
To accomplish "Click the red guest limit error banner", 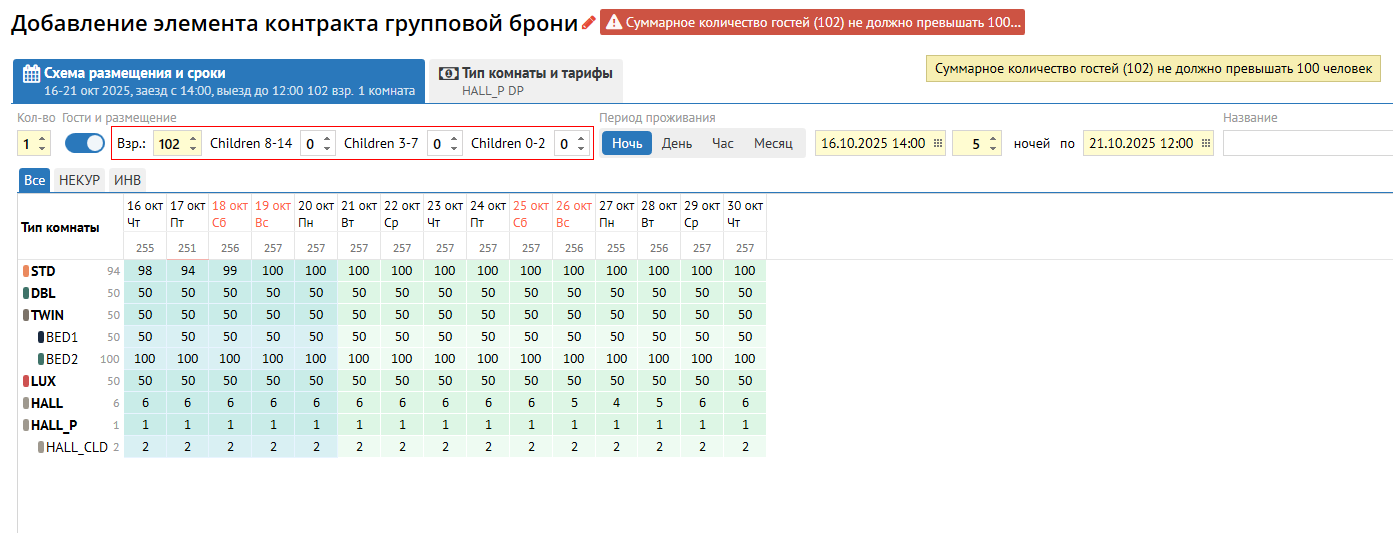I will pos(812,23).
